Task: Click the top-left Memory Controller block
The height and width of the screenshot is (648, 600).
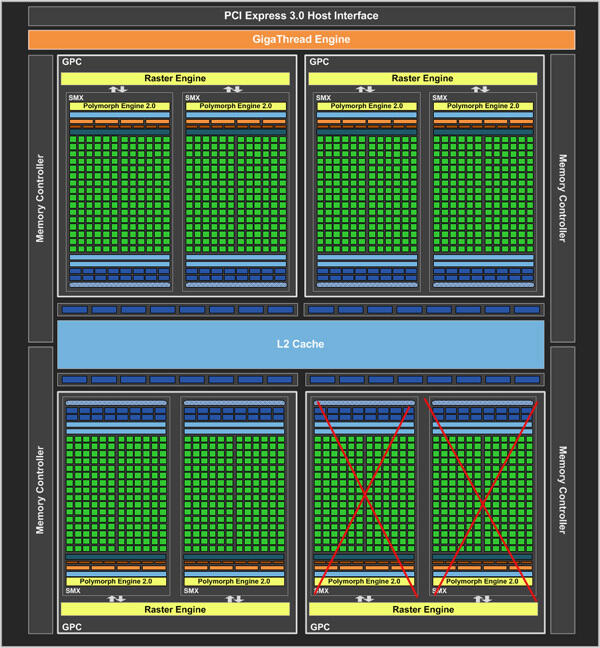Action: point(40,198)
